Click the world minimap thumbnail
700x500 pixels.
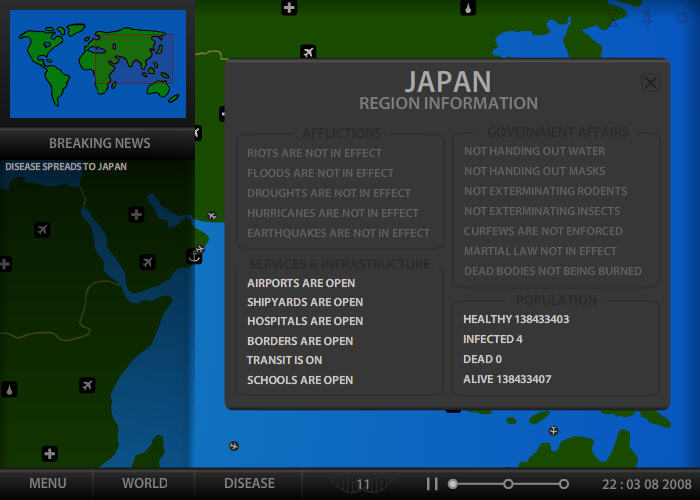click(98, 63)
